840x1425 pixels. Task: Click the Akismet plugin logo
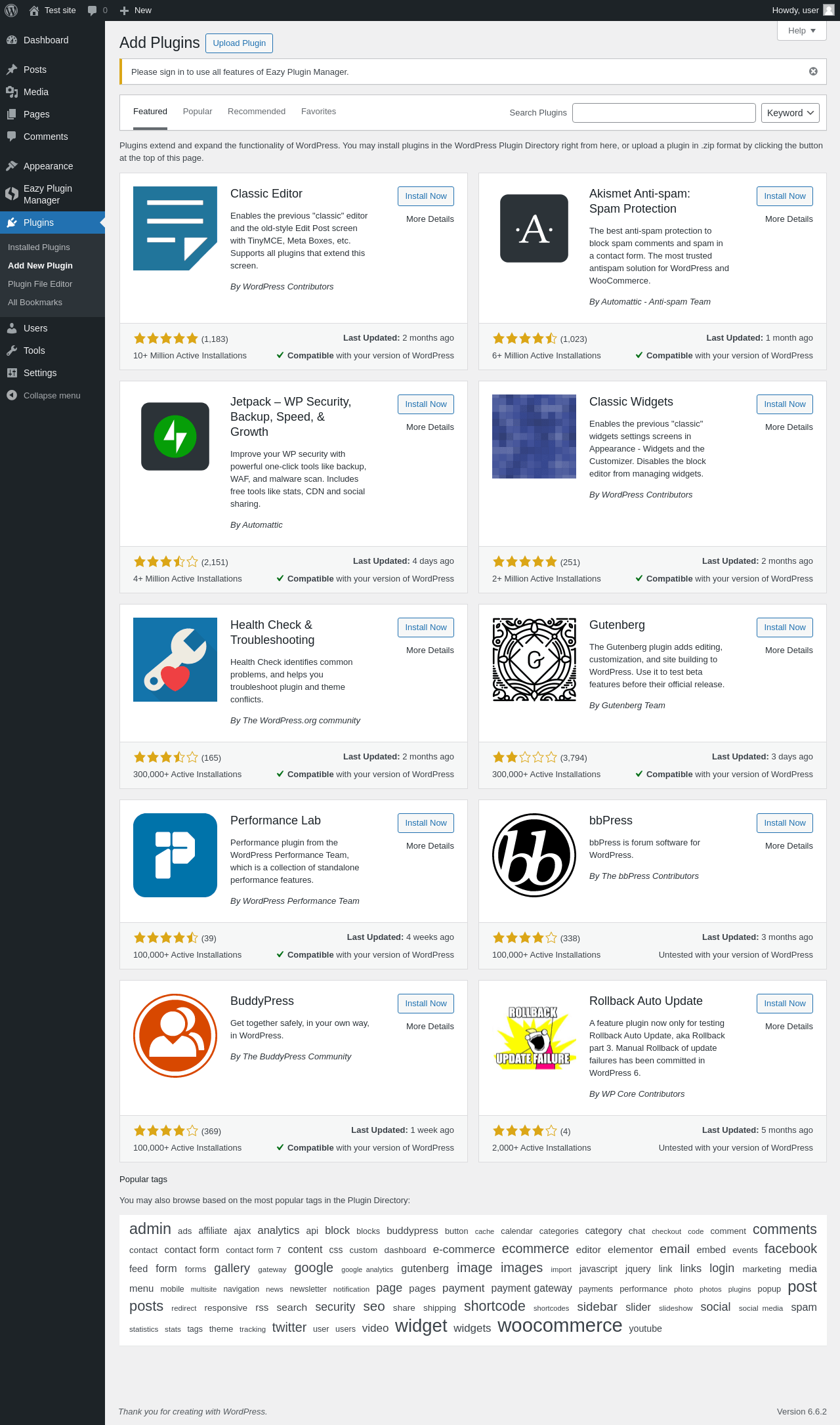534,228
